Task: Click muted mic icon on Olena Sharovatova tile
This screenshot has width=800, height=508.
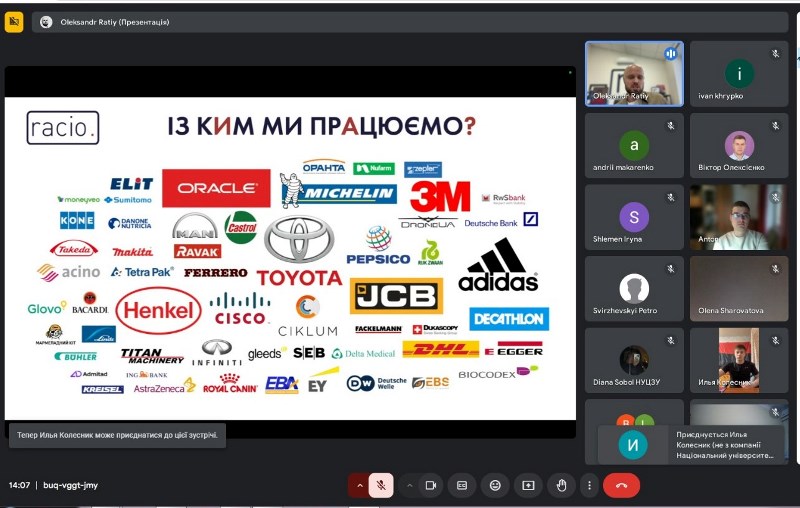Action: tap(775, 269)
